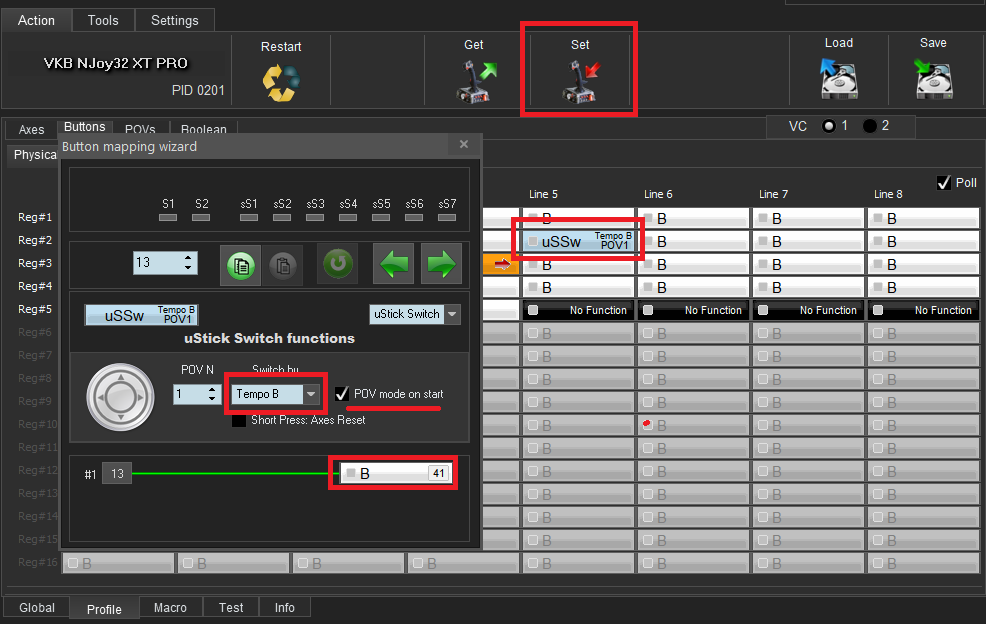Switch to the Info bottom tab
986x624 pixels.
(x=285, y=608)
